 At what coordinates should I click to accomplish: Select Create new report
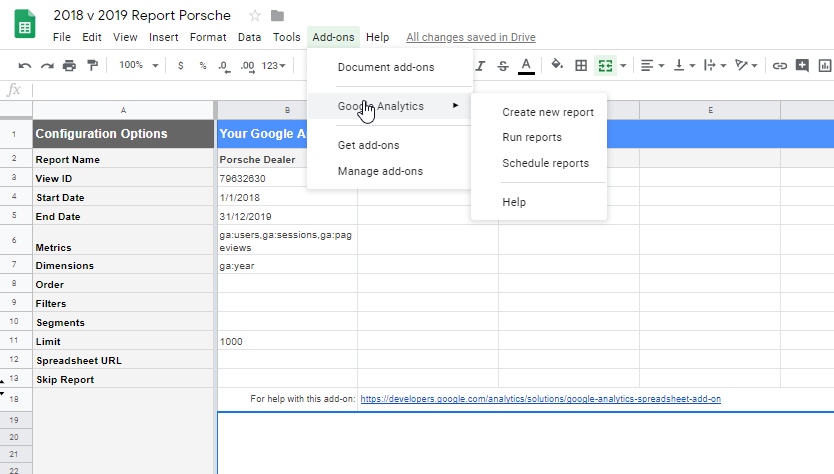click(539, 112)
